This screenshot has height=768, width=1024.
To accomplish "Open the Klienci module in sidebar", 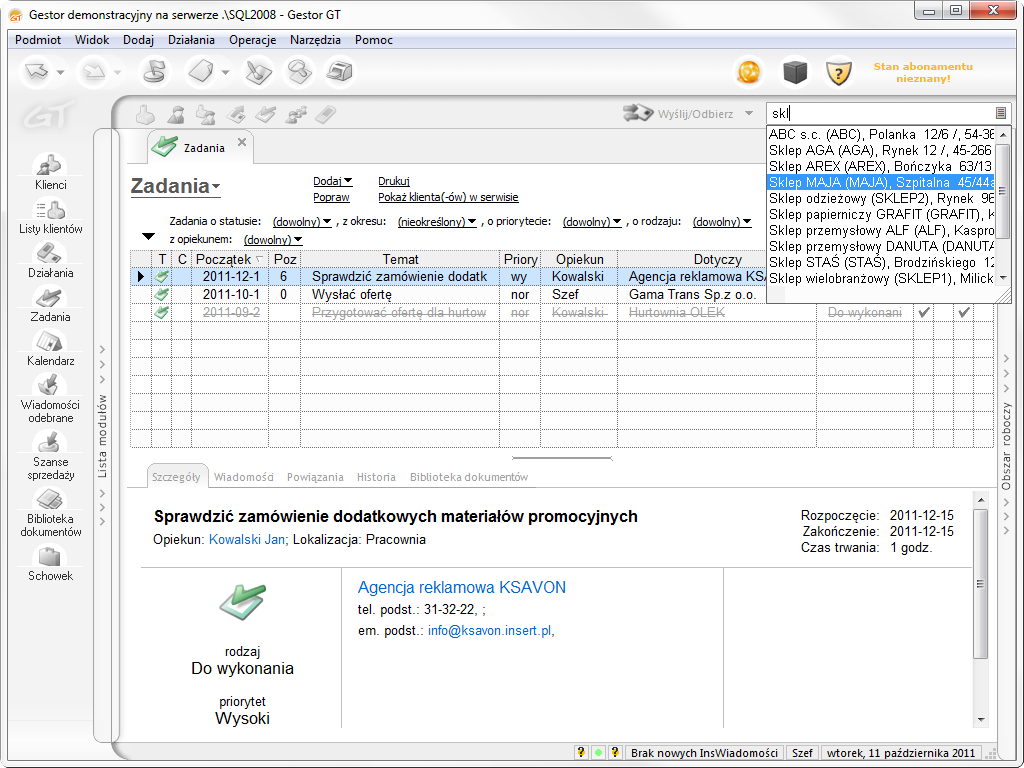I will click(x=50, y=170).
